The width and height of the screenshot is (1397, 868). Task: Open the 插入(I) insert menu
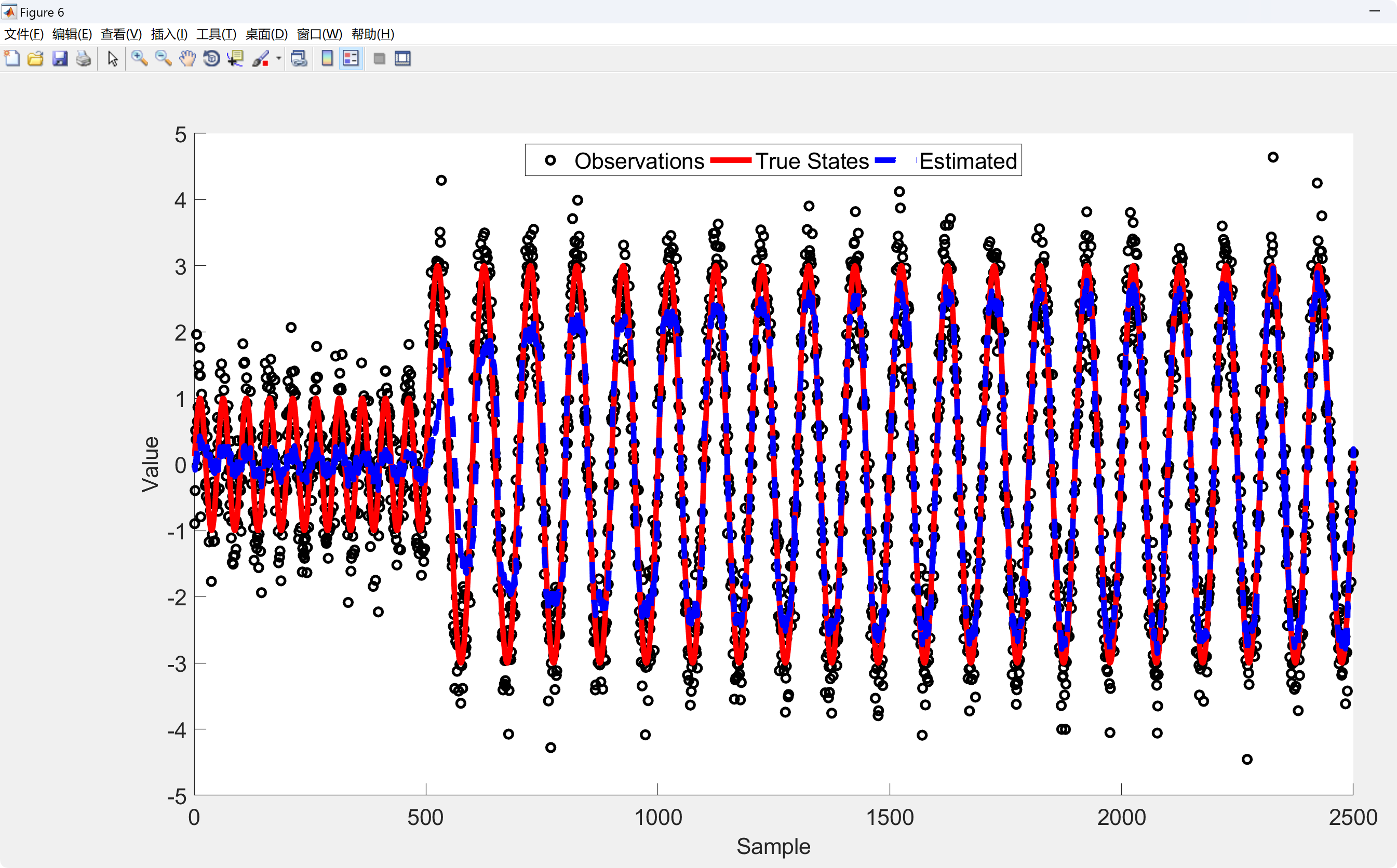[169, 34]
